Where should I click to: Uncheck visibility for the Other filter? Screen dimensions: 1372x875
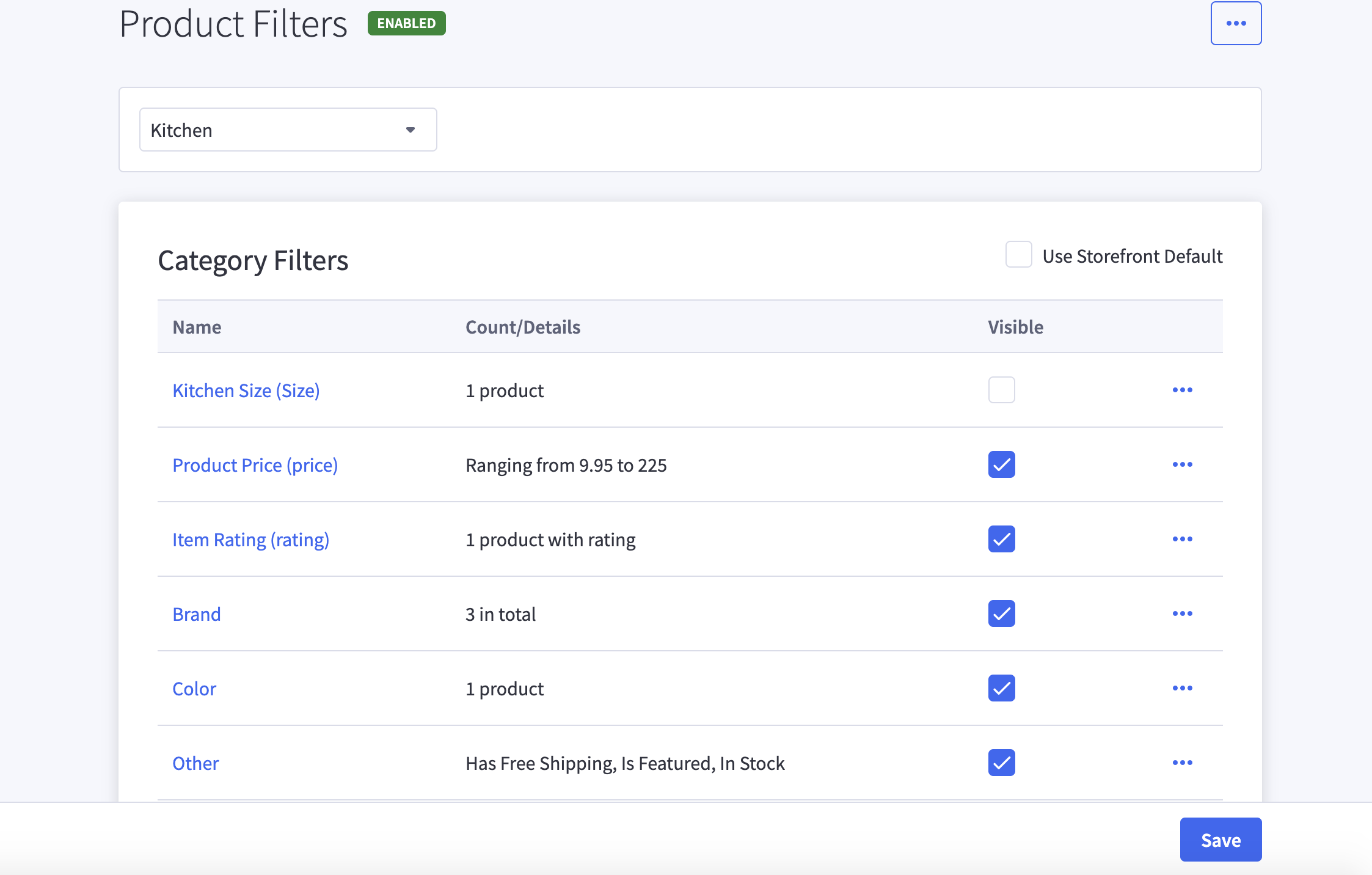click(1001, 763)
